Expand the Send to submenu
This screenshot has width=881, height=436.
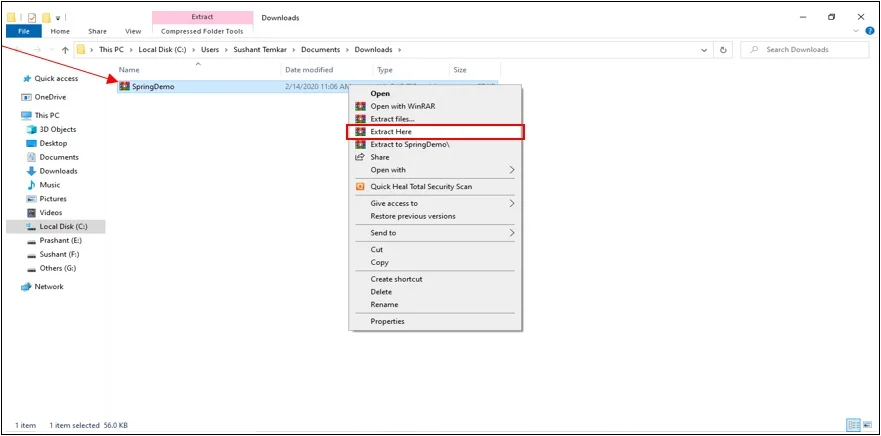coord(512,233)
